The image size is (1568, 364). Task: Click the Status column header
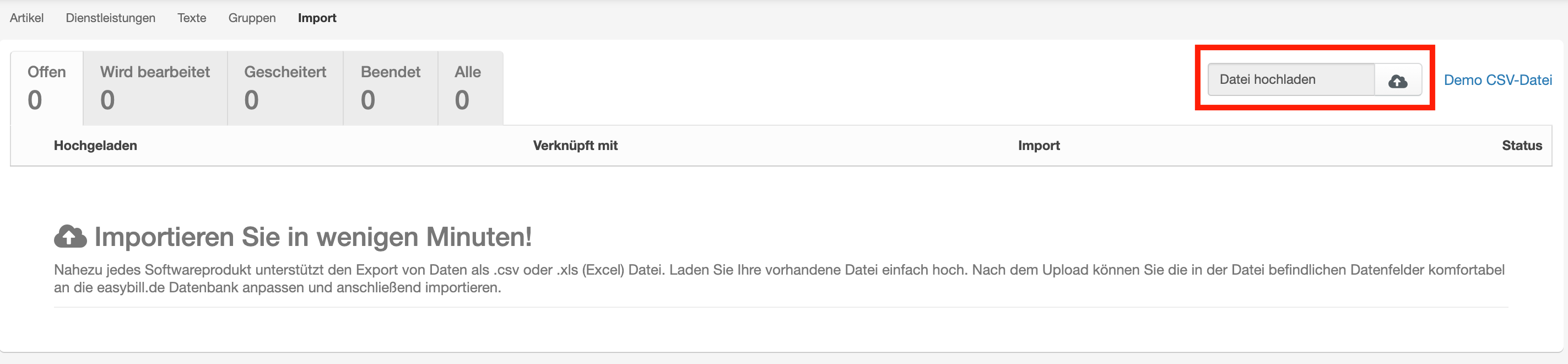click(1522, 145)
